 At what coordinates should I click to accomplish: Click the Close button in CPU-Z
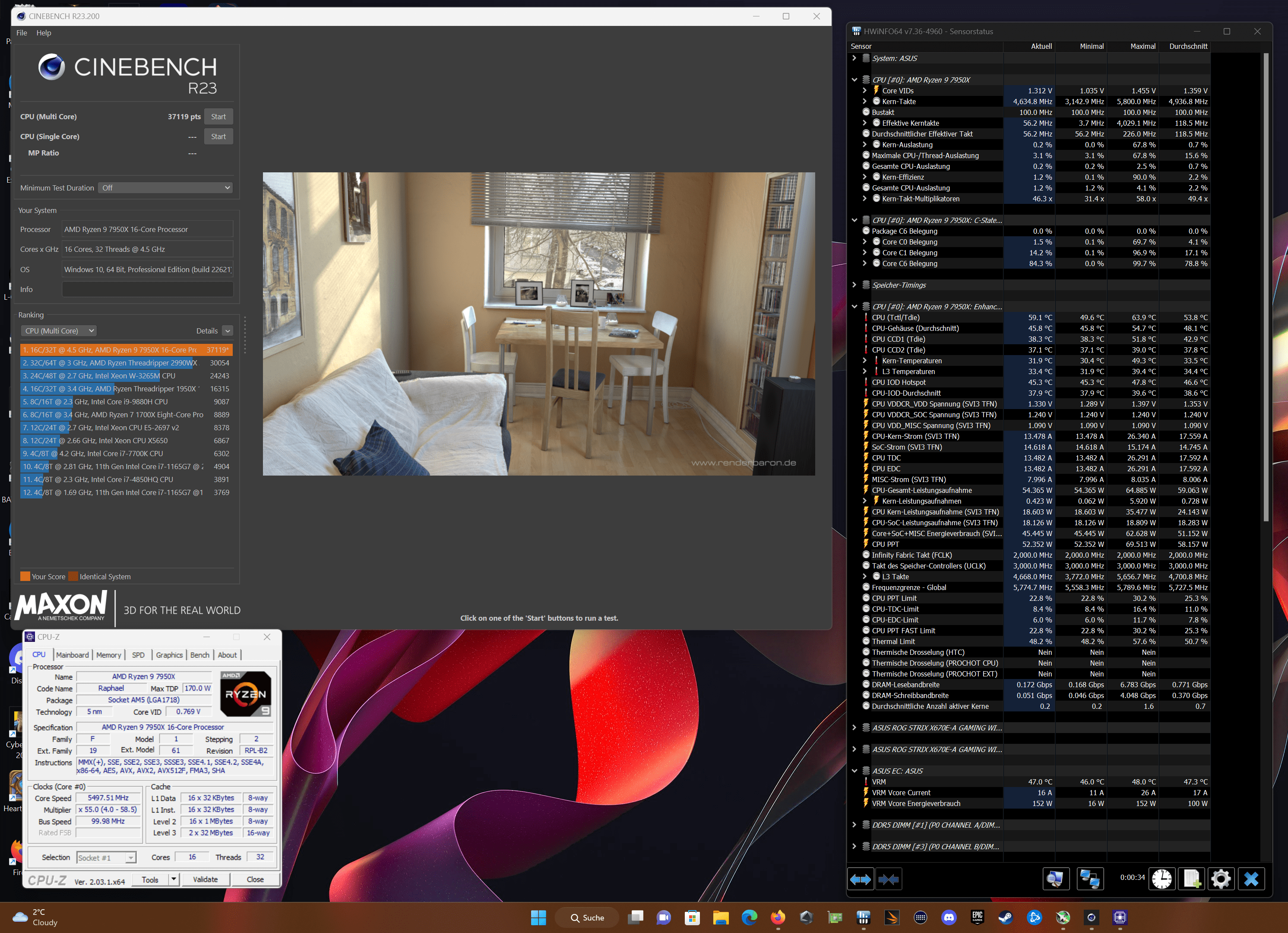pos(255,879)
